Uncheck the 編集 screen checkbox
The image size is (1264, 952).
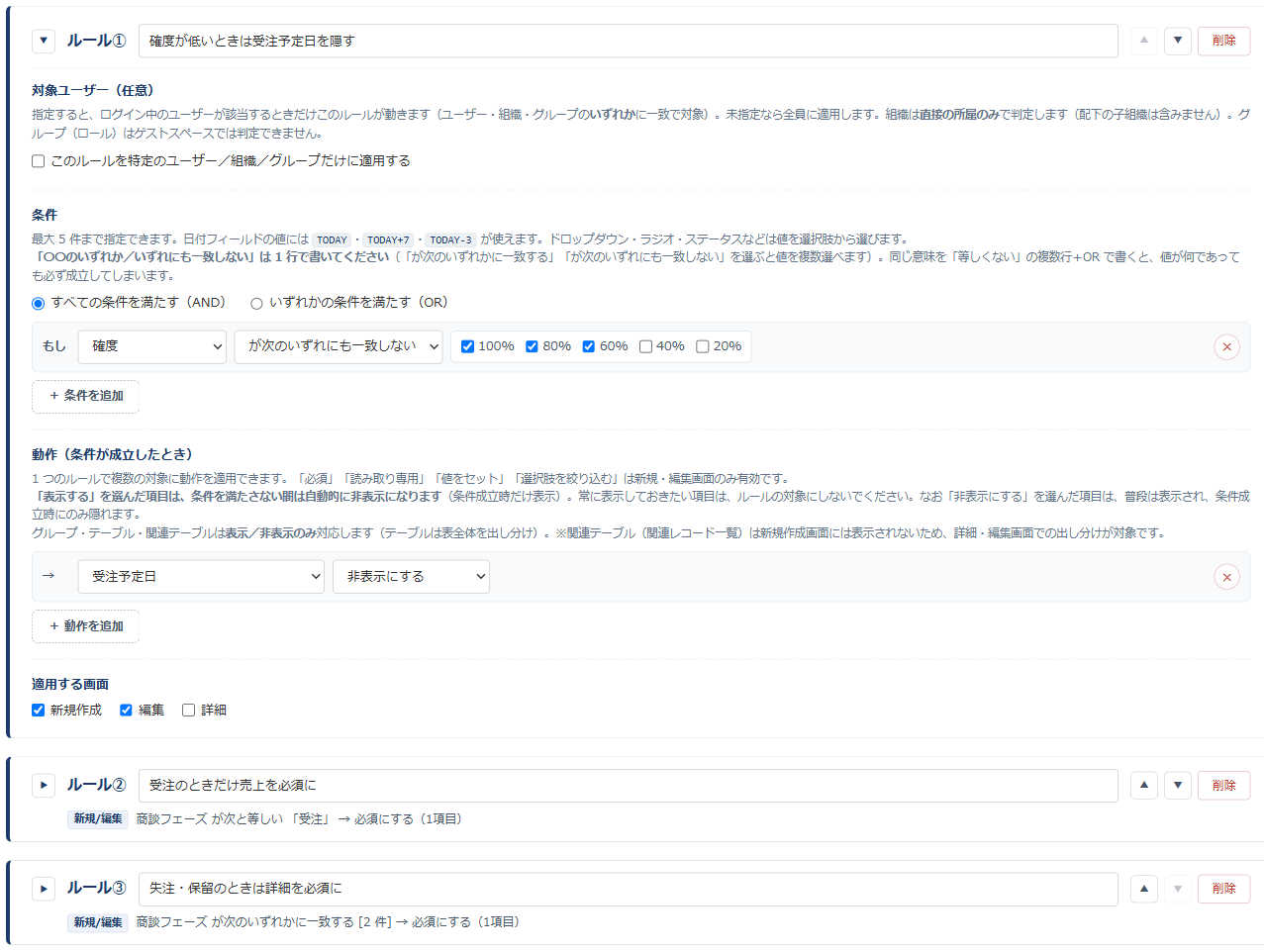pos(127,711)
